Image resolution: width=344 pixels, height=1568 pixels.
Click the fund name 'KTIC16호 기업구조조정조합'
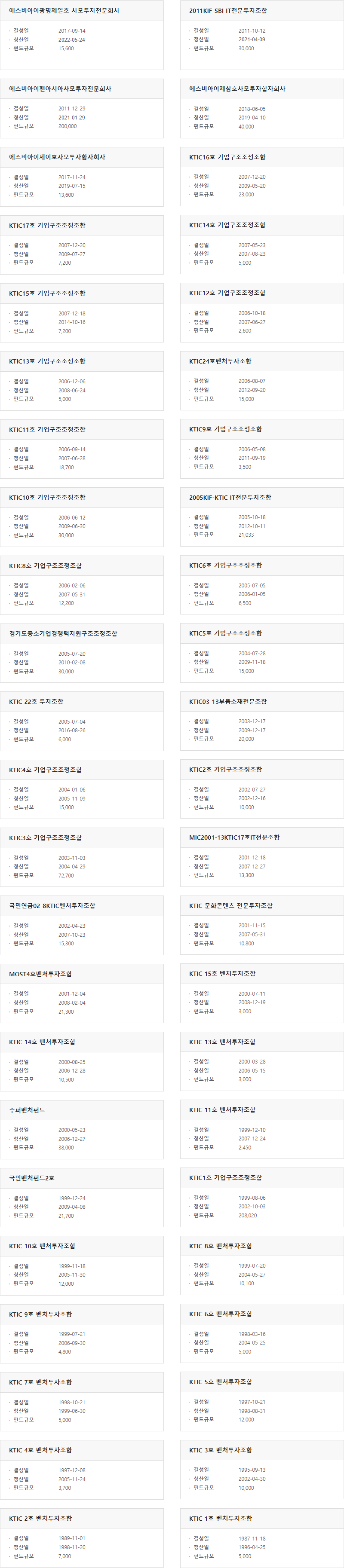[227, 157]
